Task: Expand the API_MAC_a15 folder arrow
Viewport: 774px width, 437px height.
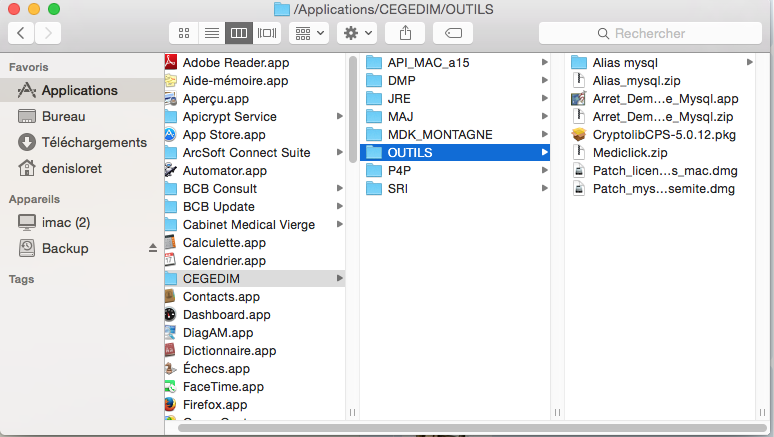Action: (544, 62)
